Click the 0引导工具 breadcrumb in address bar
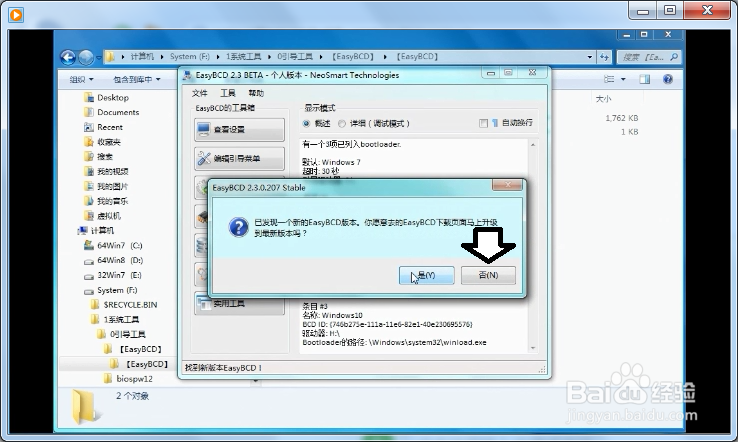 [x=295, y=56]
